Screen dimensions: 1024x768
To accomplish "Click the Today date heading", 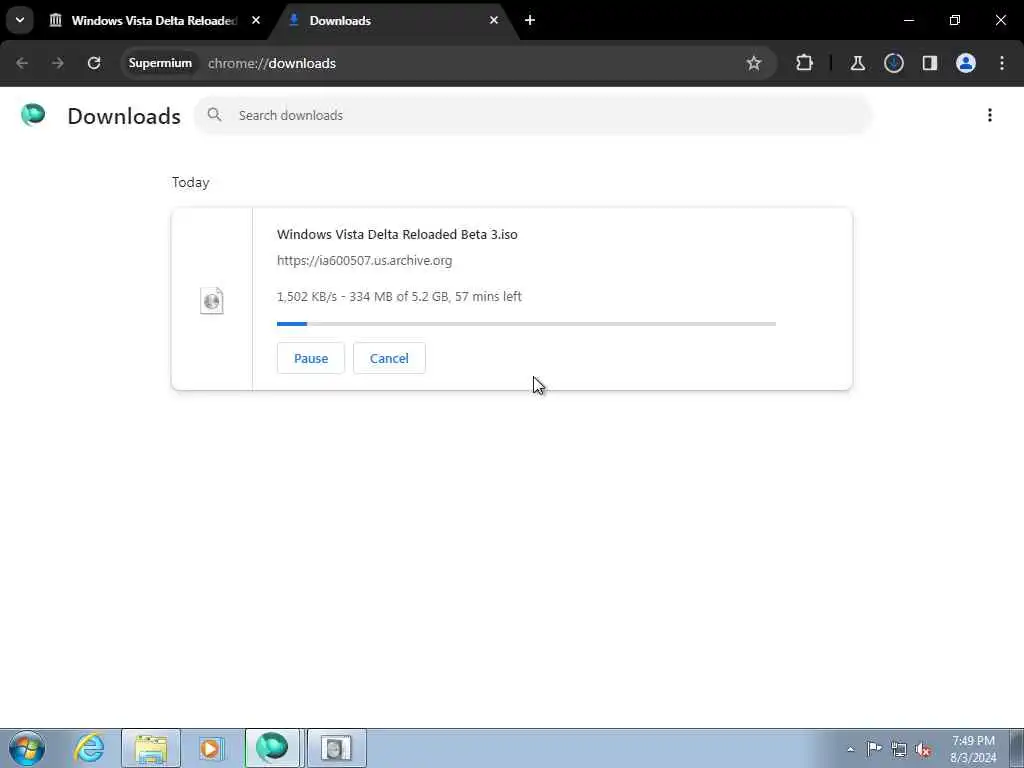I will point(191,182).
